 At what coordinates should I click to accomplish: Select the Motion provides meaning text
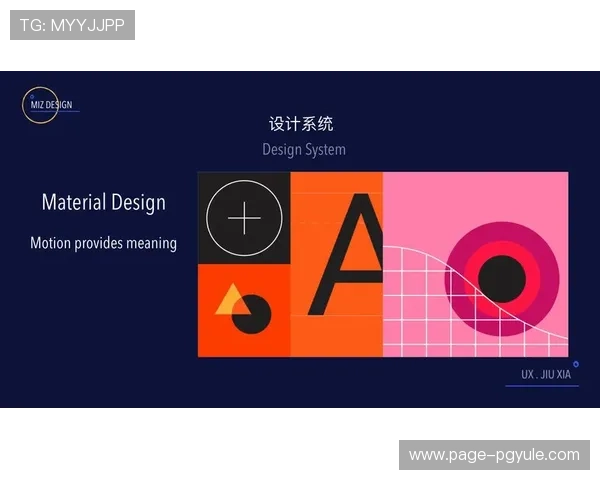point(103,243)
